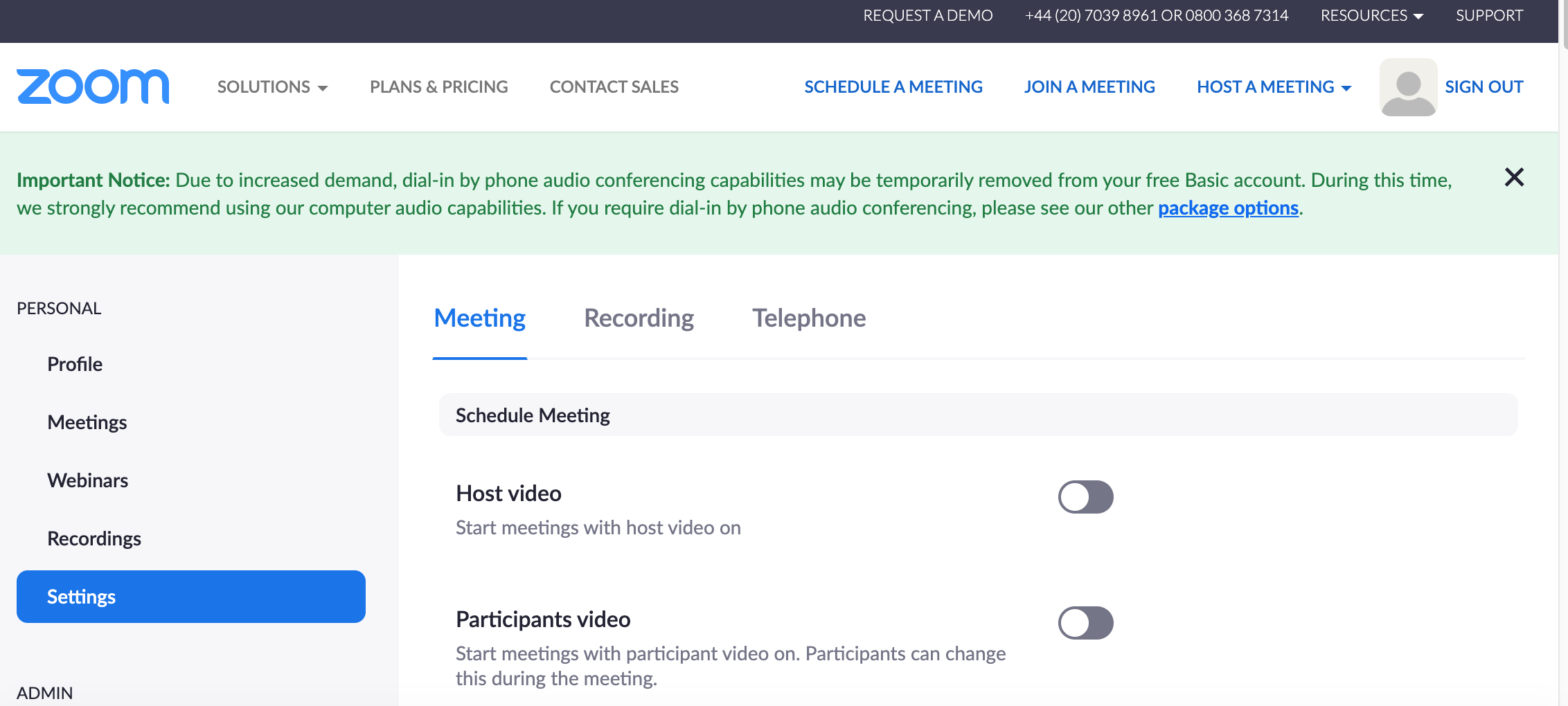Click Join a Meeting link

tap(1089, 87)
